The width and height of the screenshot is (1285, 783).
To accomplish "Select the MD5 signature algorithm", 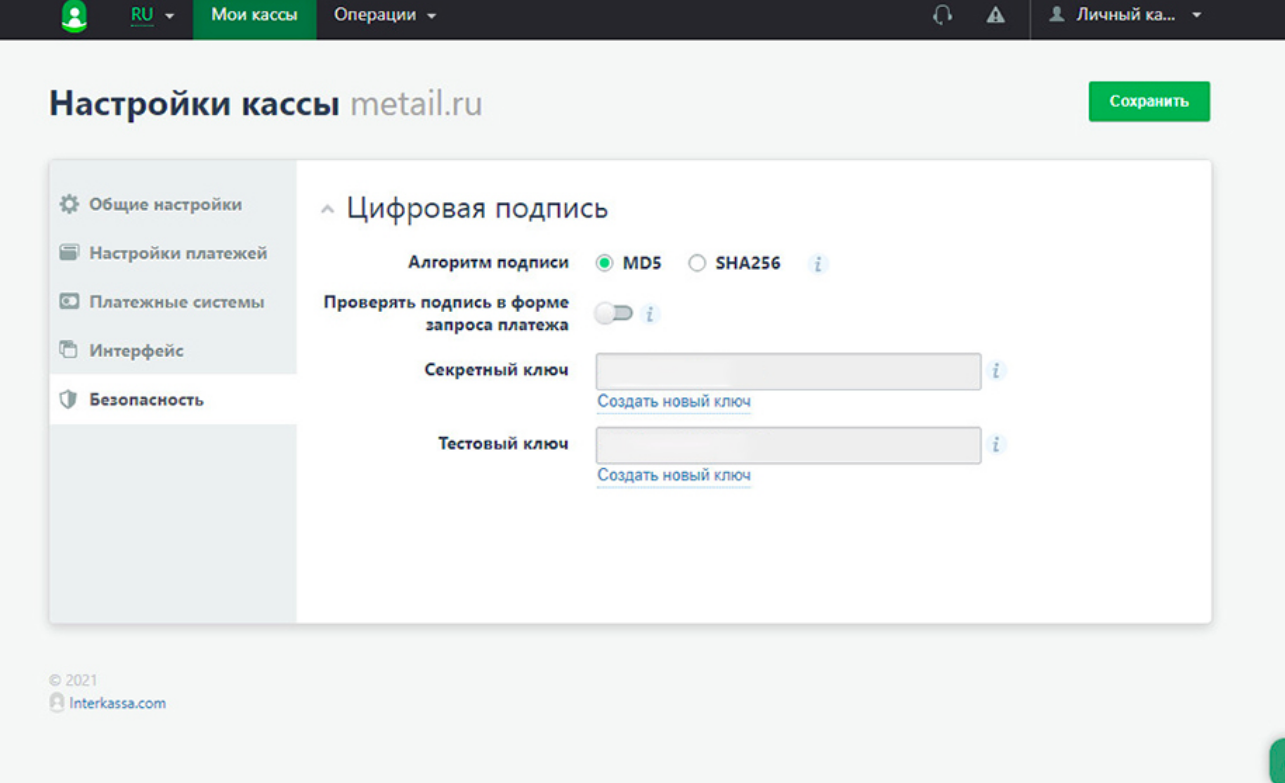I will (604, 264).
